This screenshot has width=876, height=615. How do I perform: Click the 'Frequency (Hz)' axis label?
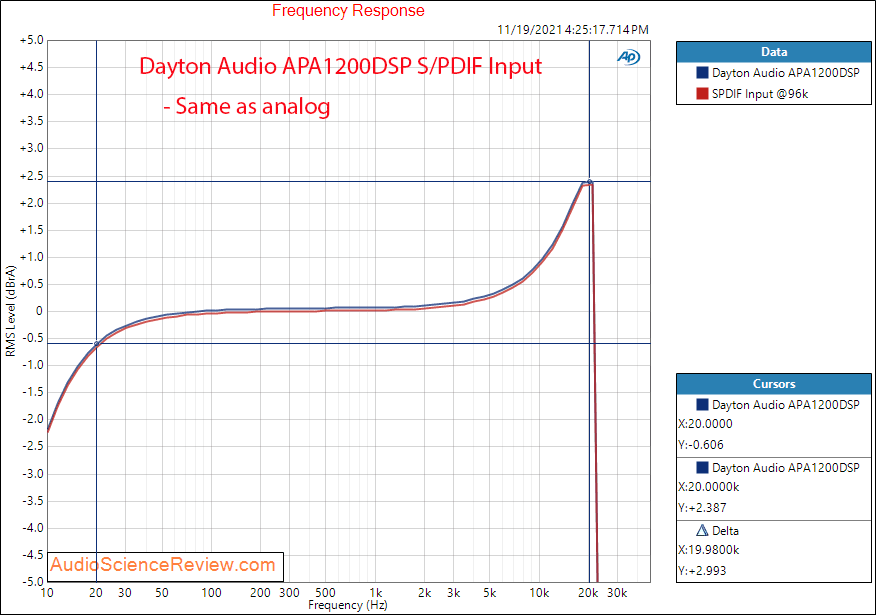point(347,605)
